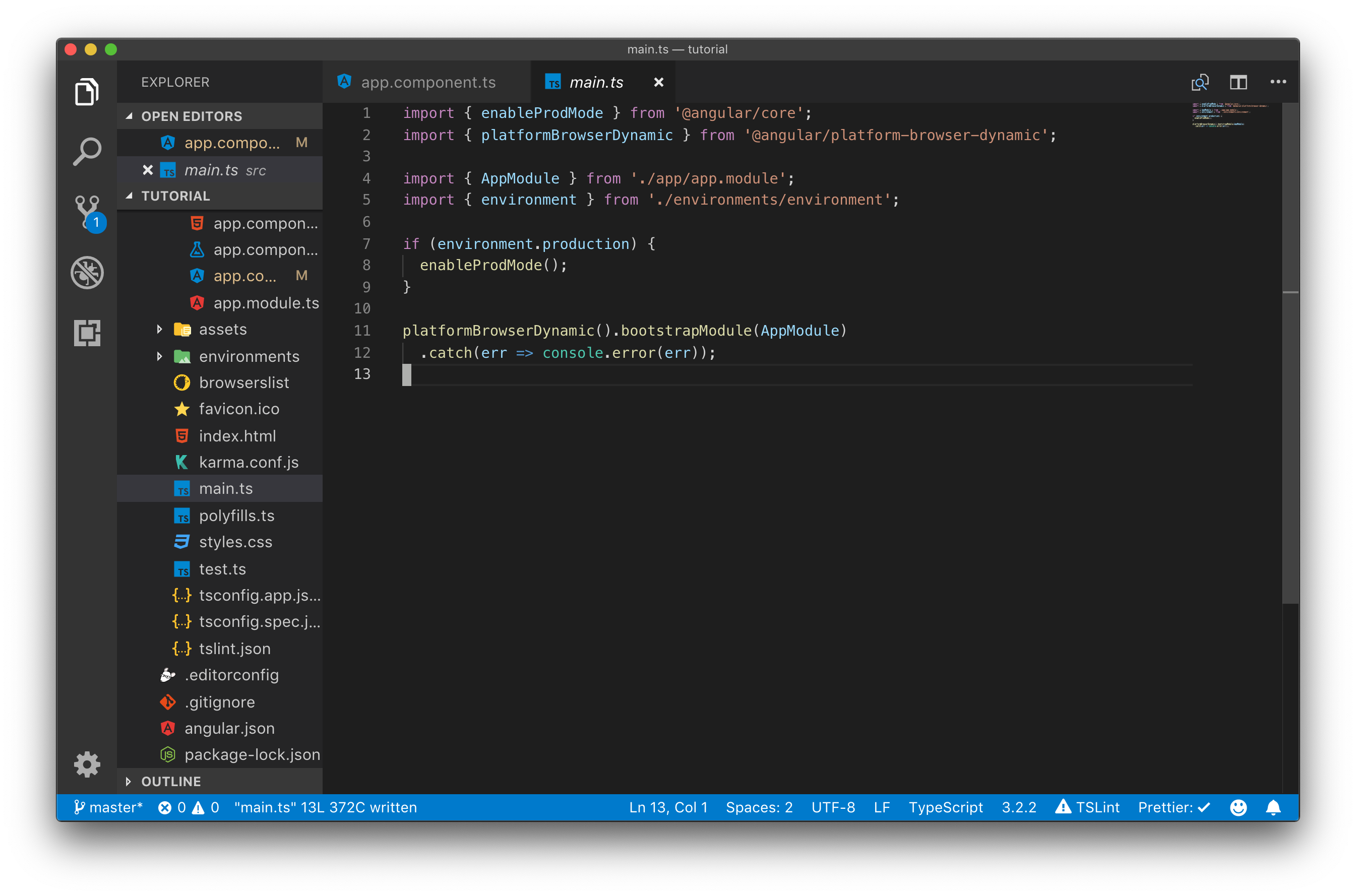
Task: Open the Debug view in activity bar
Action: coord(87,272)
